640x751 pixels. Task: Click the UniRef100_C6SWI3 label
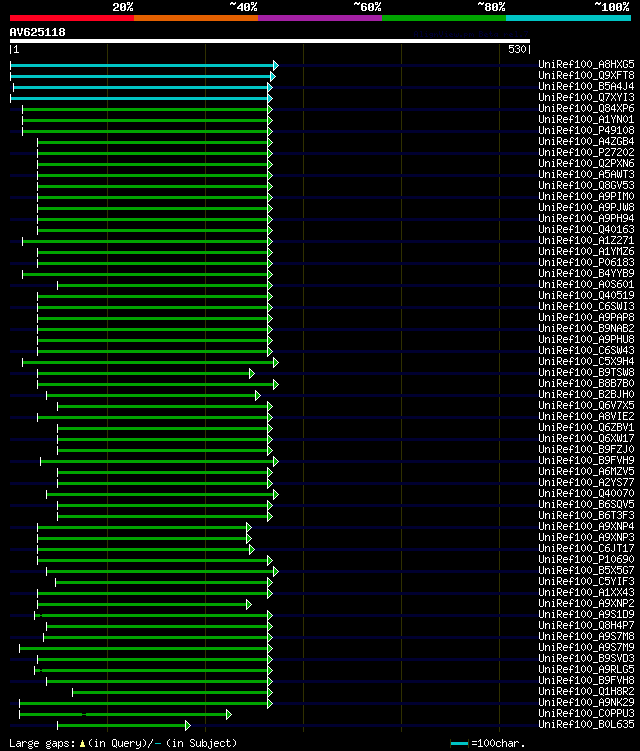coord(586,307)
